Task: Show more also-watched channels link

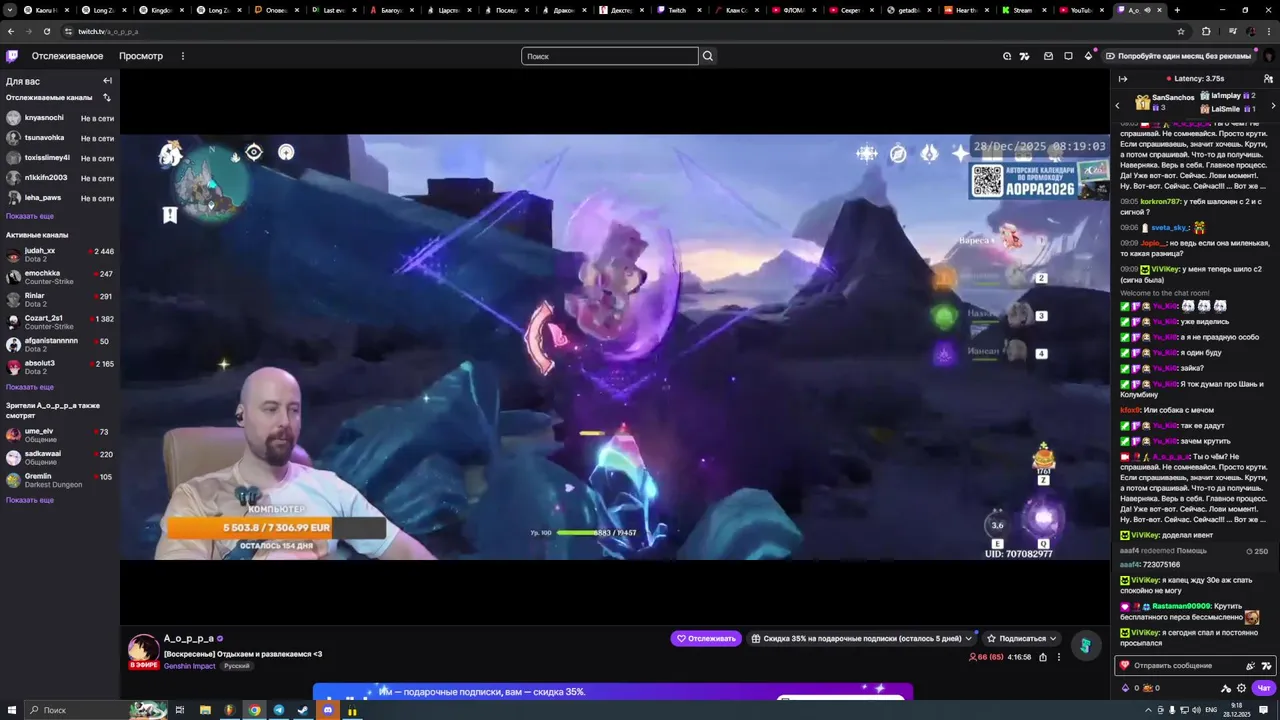Action: click(30, 500)
